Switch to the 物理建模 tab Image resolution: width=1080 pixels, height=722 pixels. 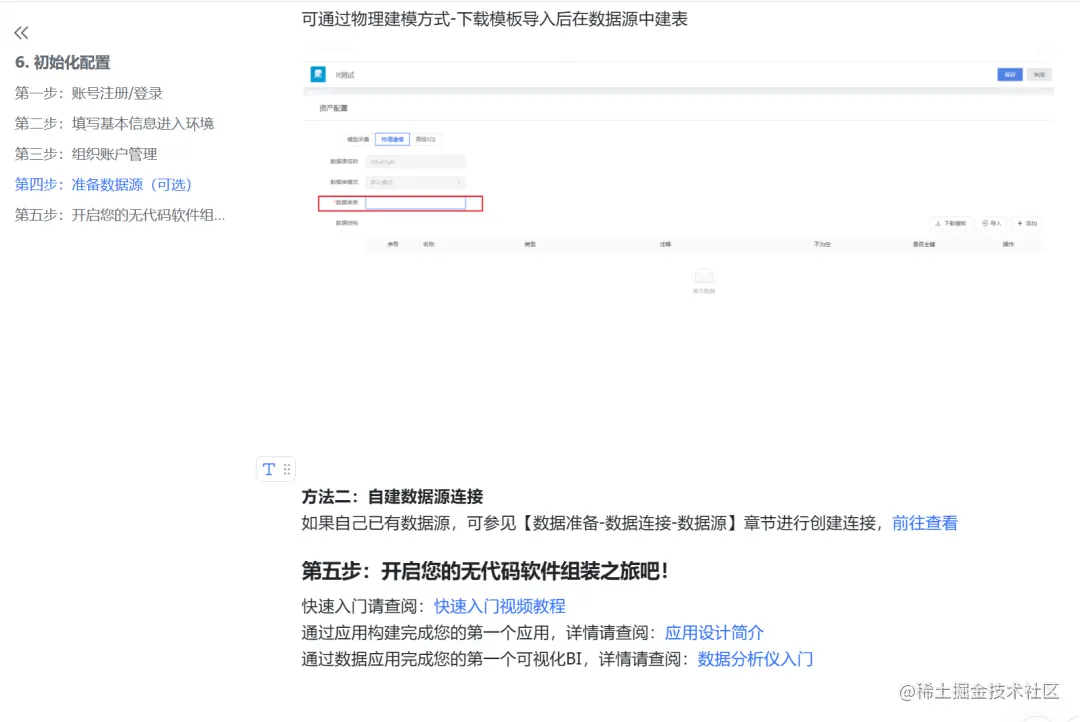(393, 139)
